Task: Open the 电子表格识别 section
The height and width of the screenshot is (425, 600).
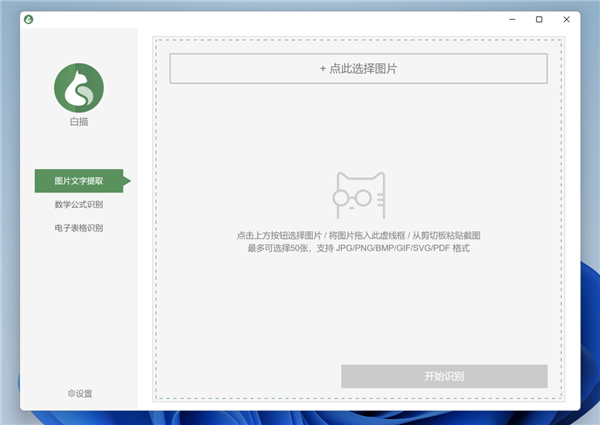Action: [79, 228]
